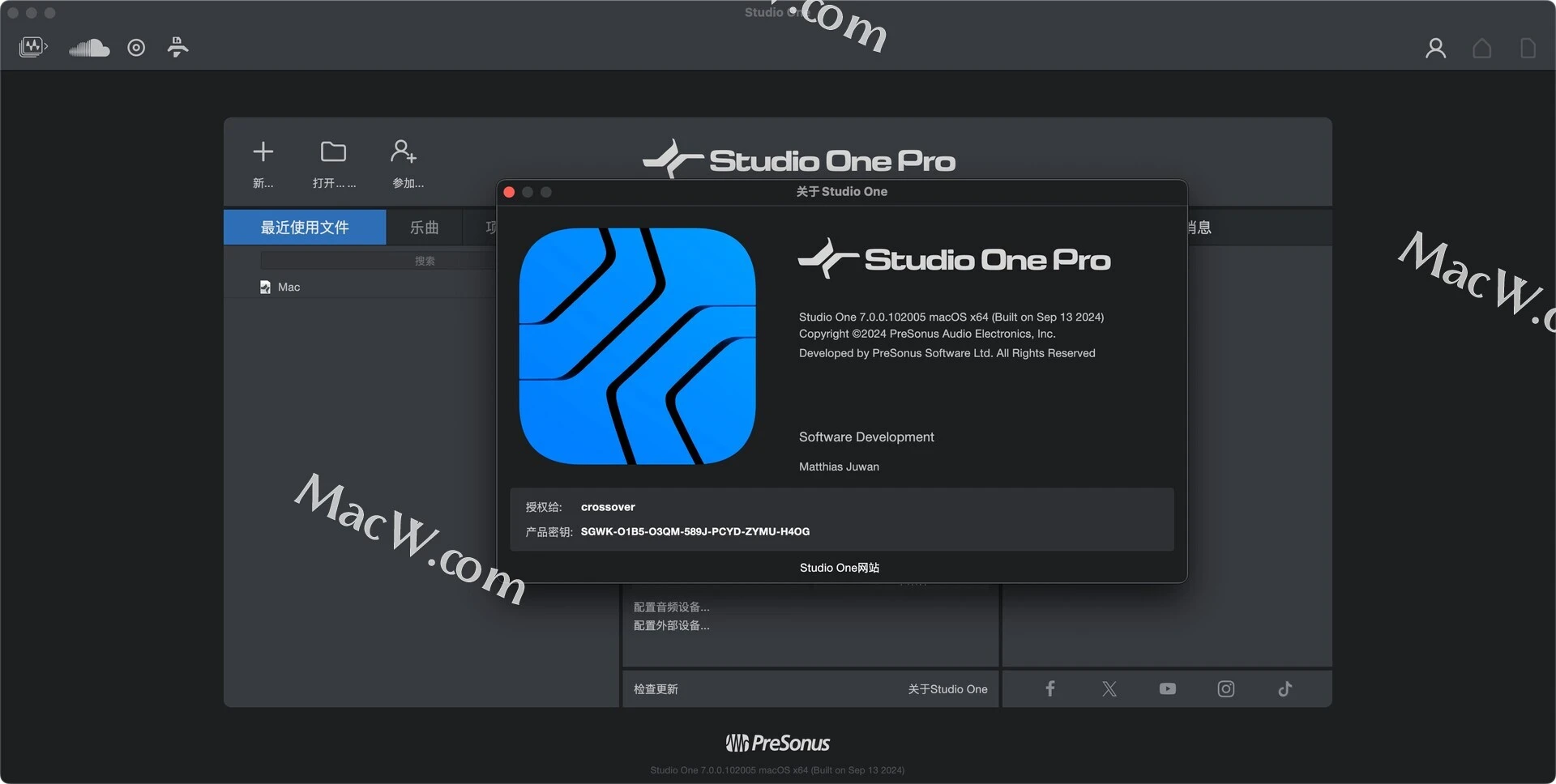Open the SoundCloud cloud icon

pos(89,48)
